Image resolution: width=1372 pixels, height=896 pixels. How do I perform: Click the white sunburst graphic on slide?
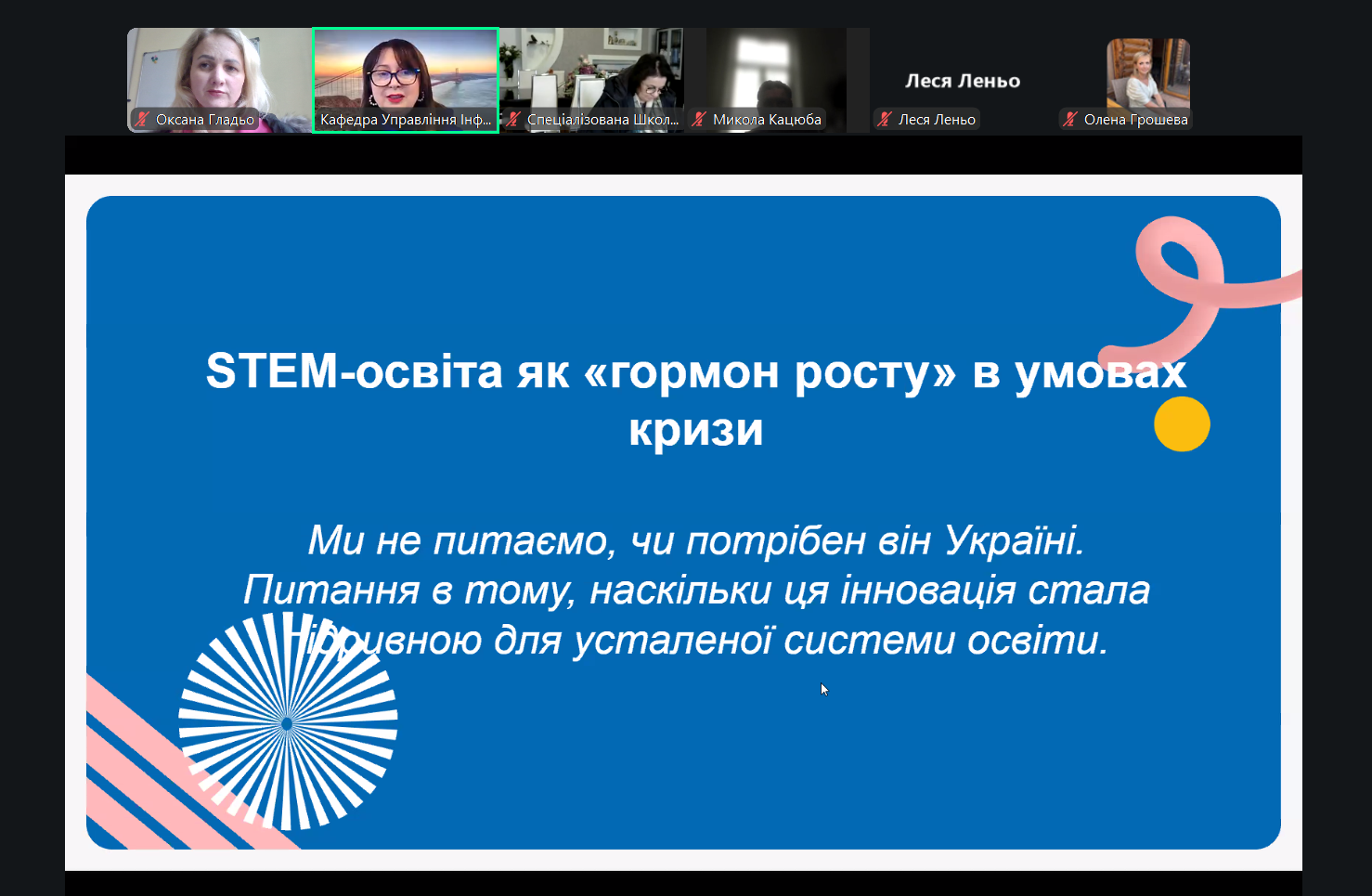(288, 721)
